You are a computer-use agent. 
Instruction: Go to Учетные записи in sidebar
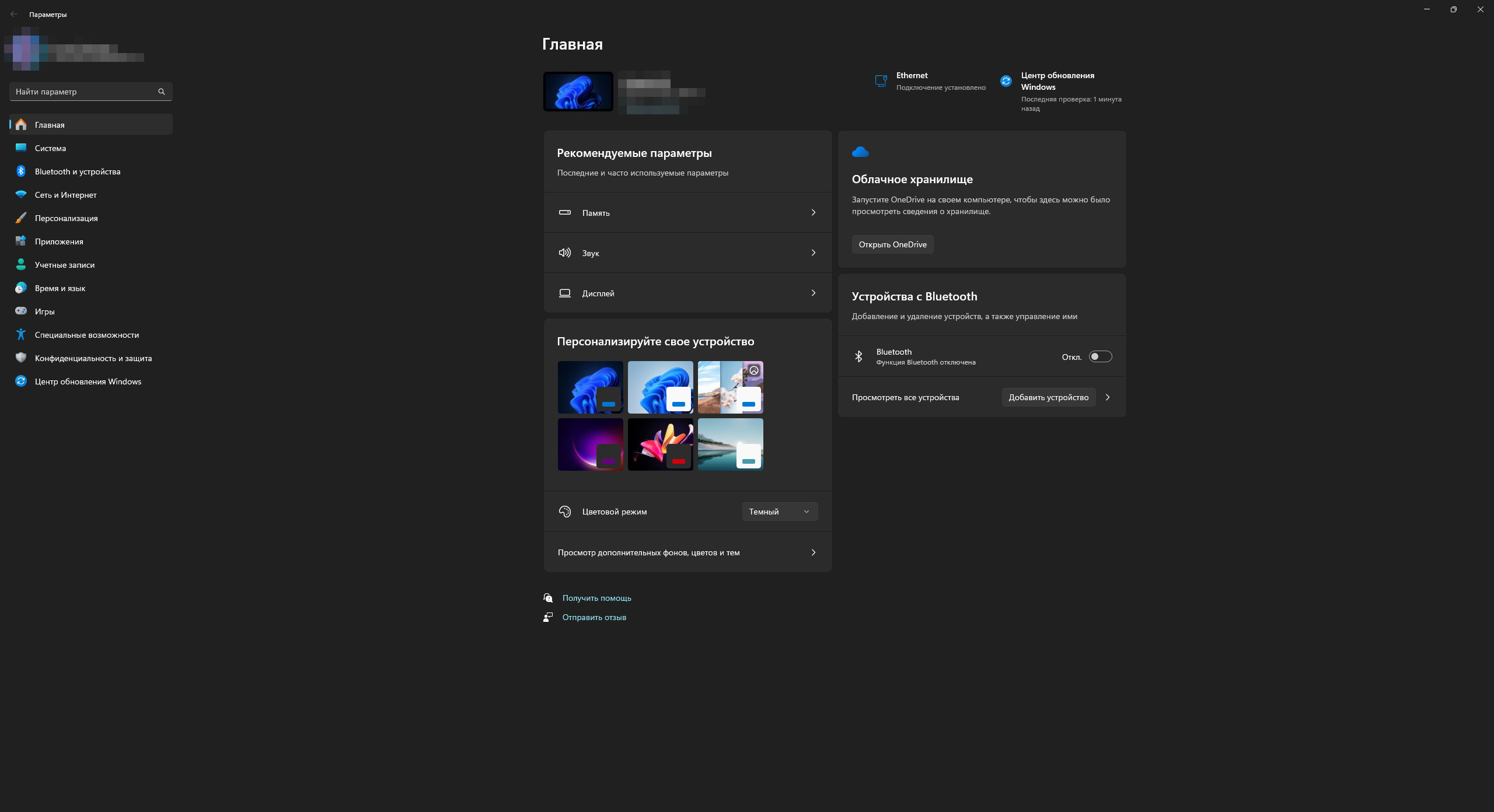point(64,265)
